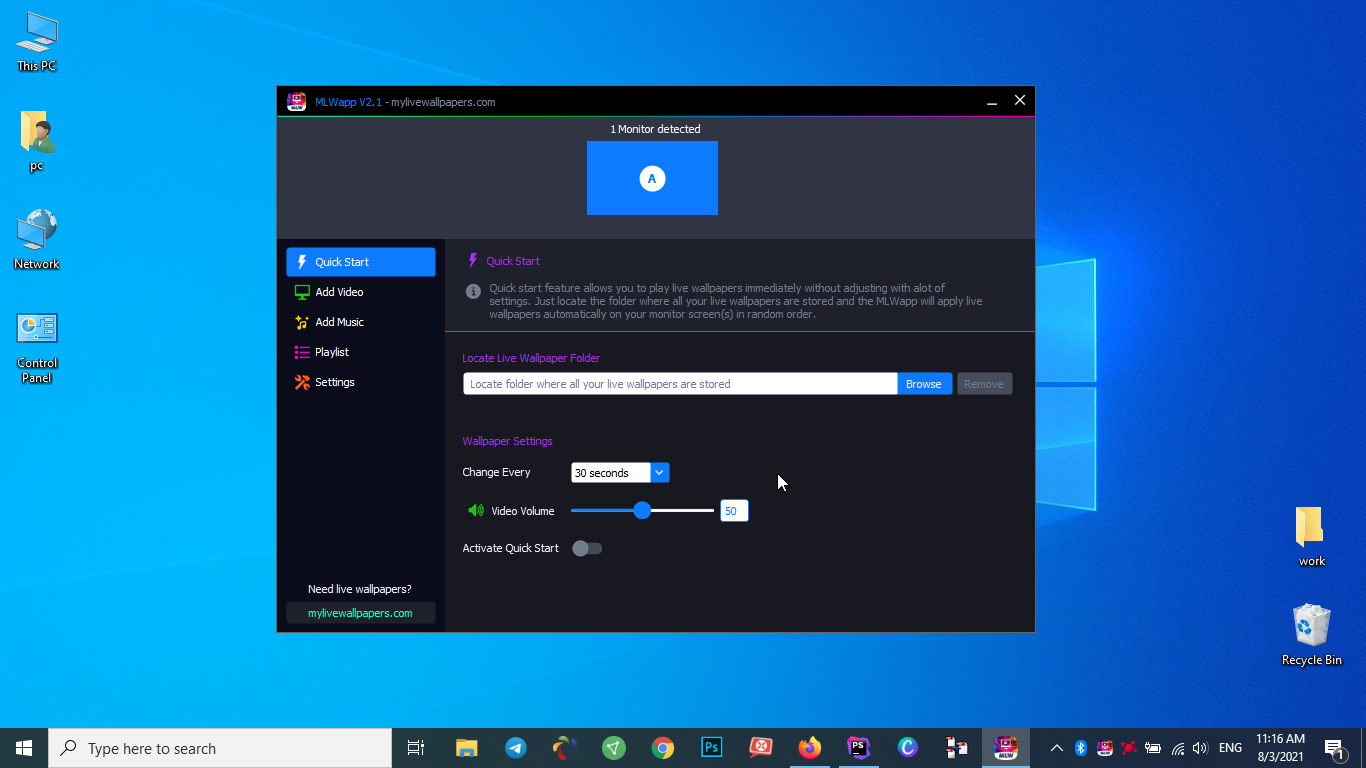Open Photoshop from the taskbar
Image resolution: width=1366 pixels, height=768 pixels.
click(x=712, y=748)
